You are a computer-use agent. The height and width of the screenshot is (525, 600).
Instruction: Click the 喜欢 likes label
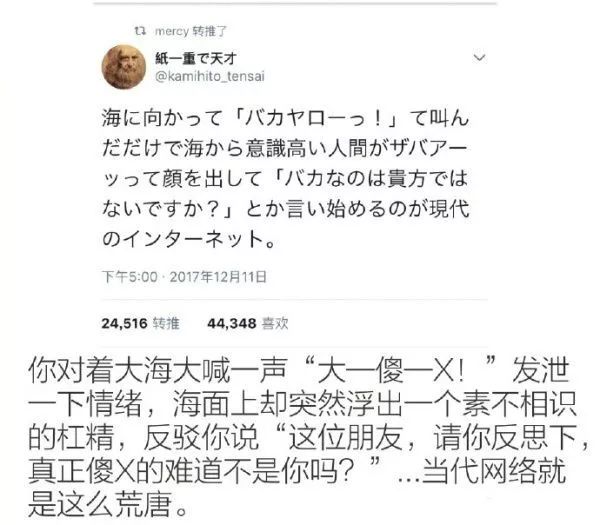click(275, 324)
